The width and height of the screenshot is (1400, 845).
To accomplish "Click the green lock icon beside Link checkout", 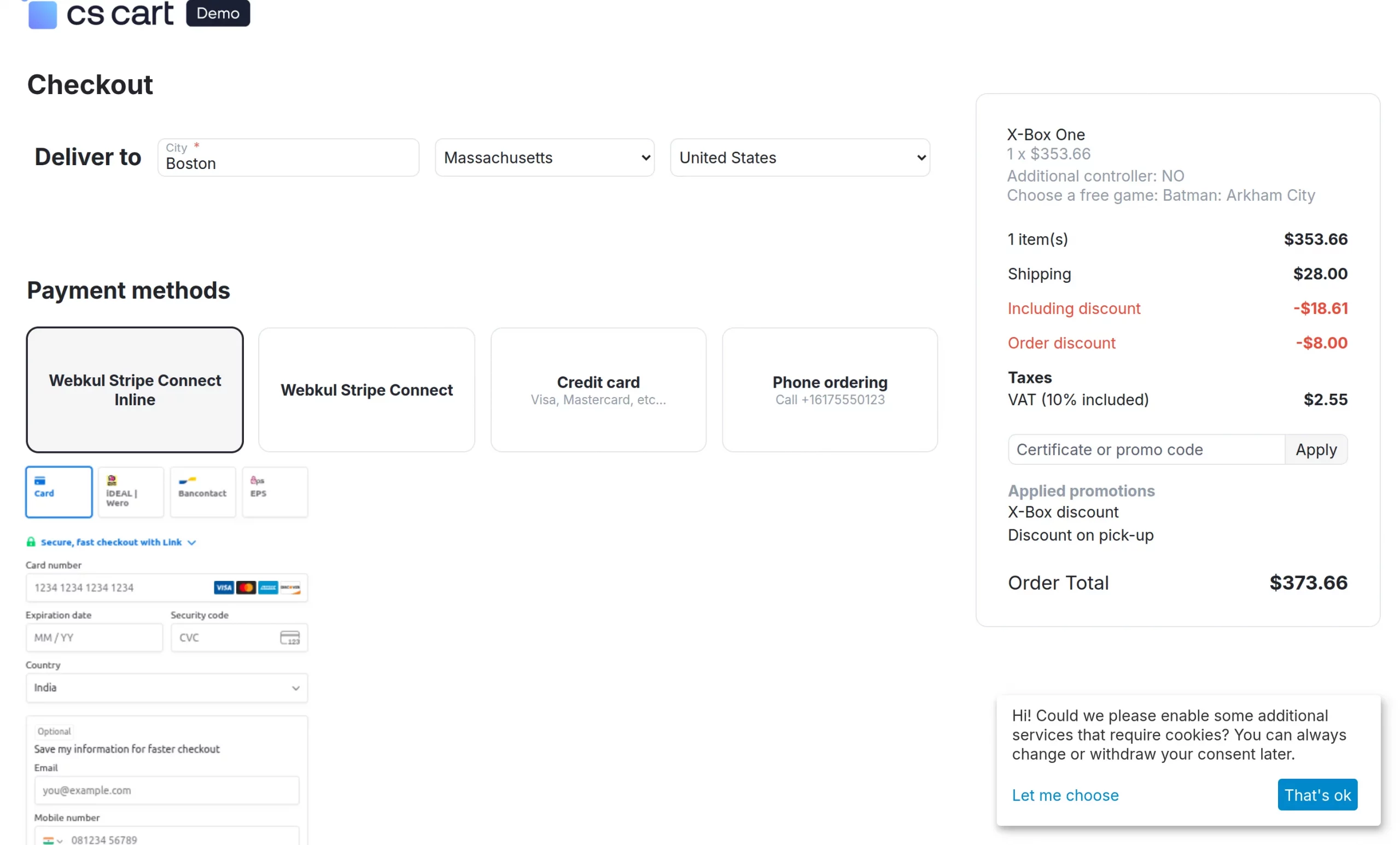I will tap(31, 542).
